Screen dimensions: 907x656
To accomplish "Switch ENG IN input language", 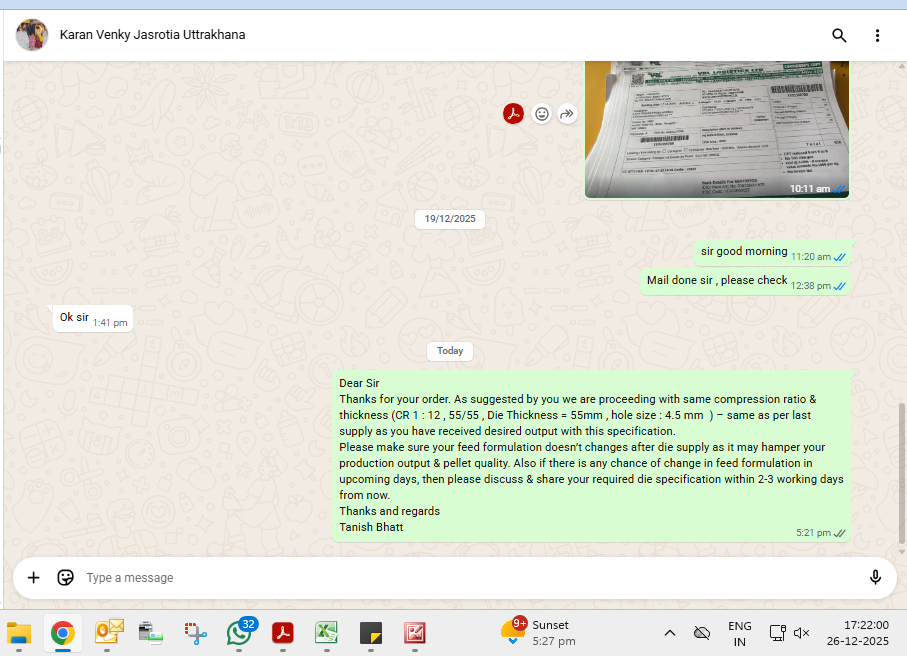I will click(x=739, y=633).
